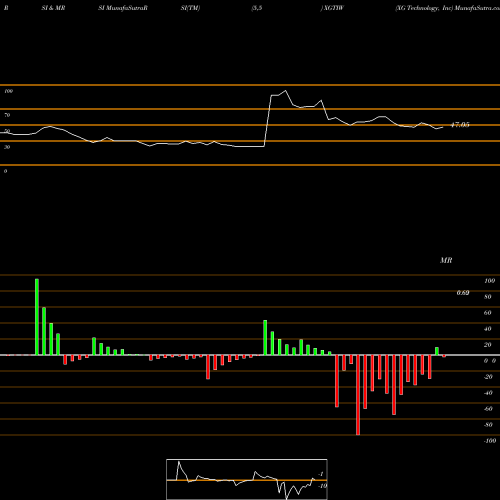This screenshot has height=500, width=500.
Task: Click the XGTIW ticker symbol in header
Action: point(333,8)
